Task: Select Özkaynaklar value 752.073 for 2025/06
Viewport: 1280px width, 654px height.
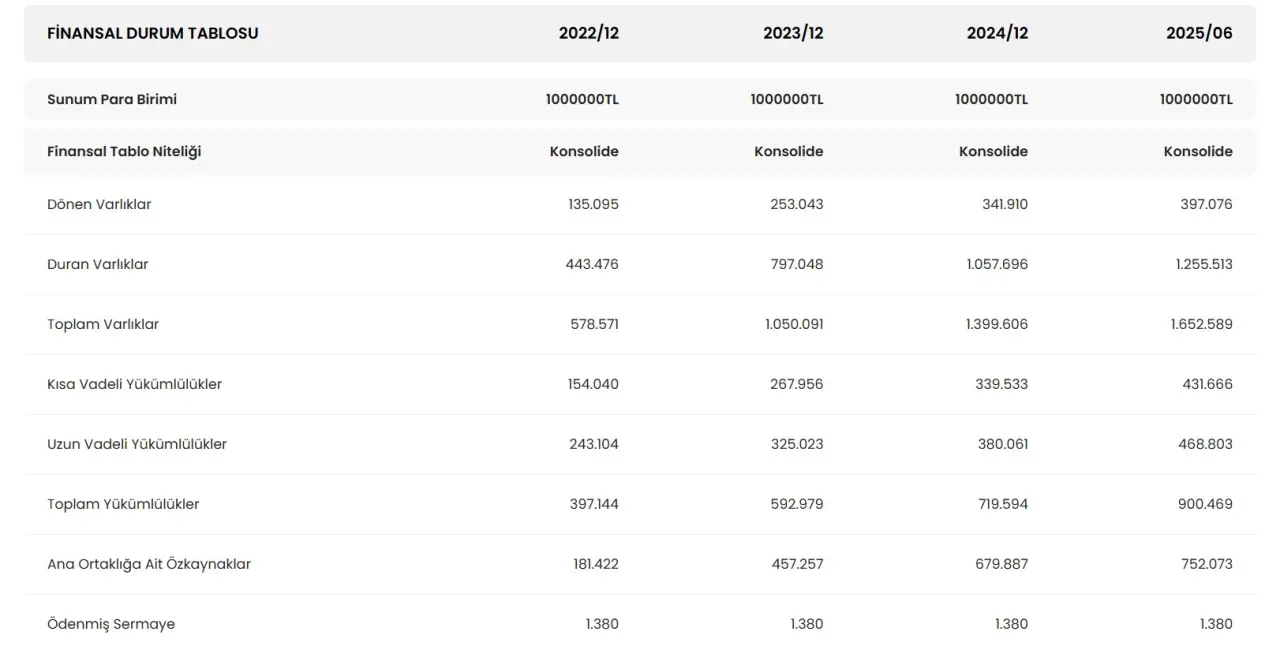Action: (x=1205, y=564)
